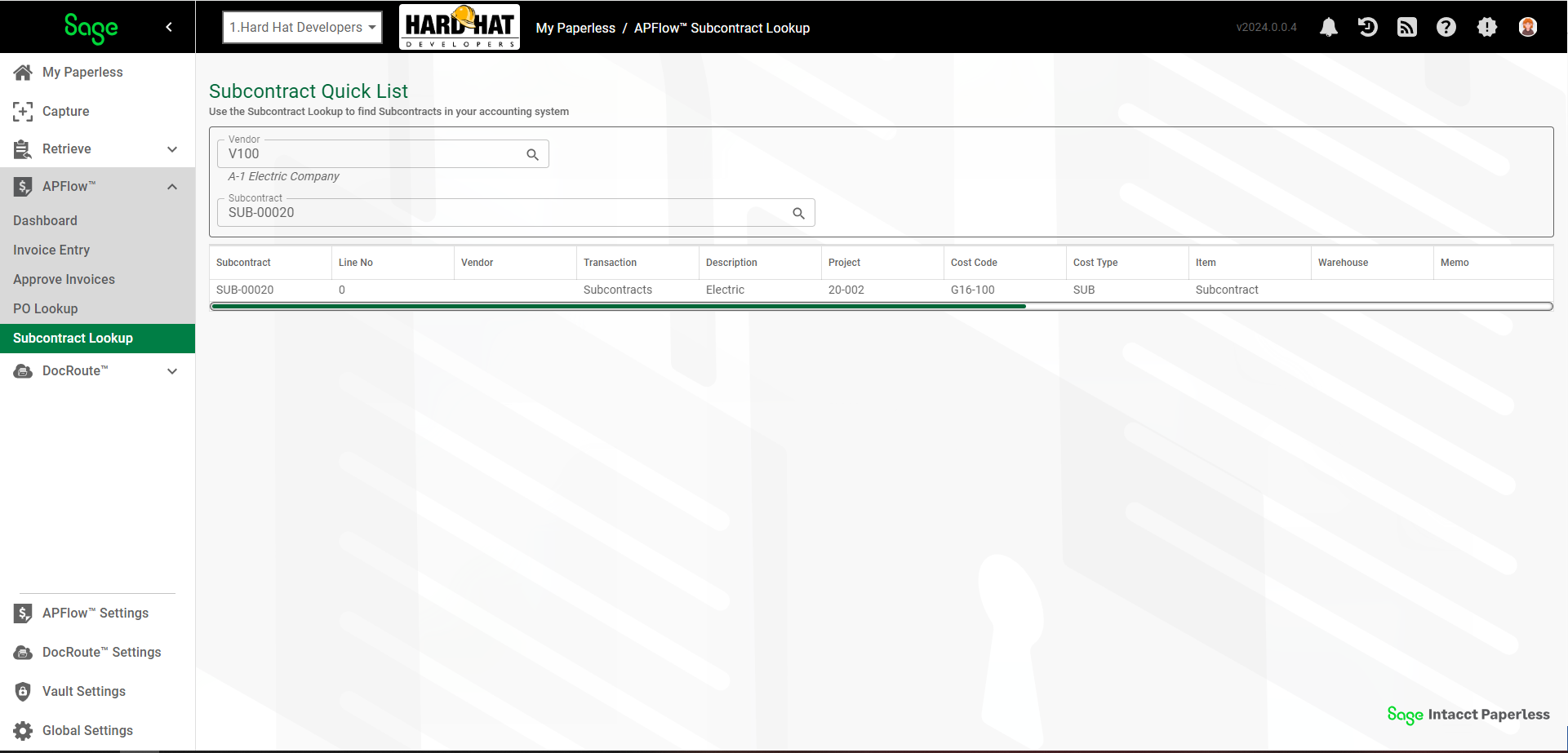1568x753 pixels.
Task: Open the notifications bell
Action: 1329,27
